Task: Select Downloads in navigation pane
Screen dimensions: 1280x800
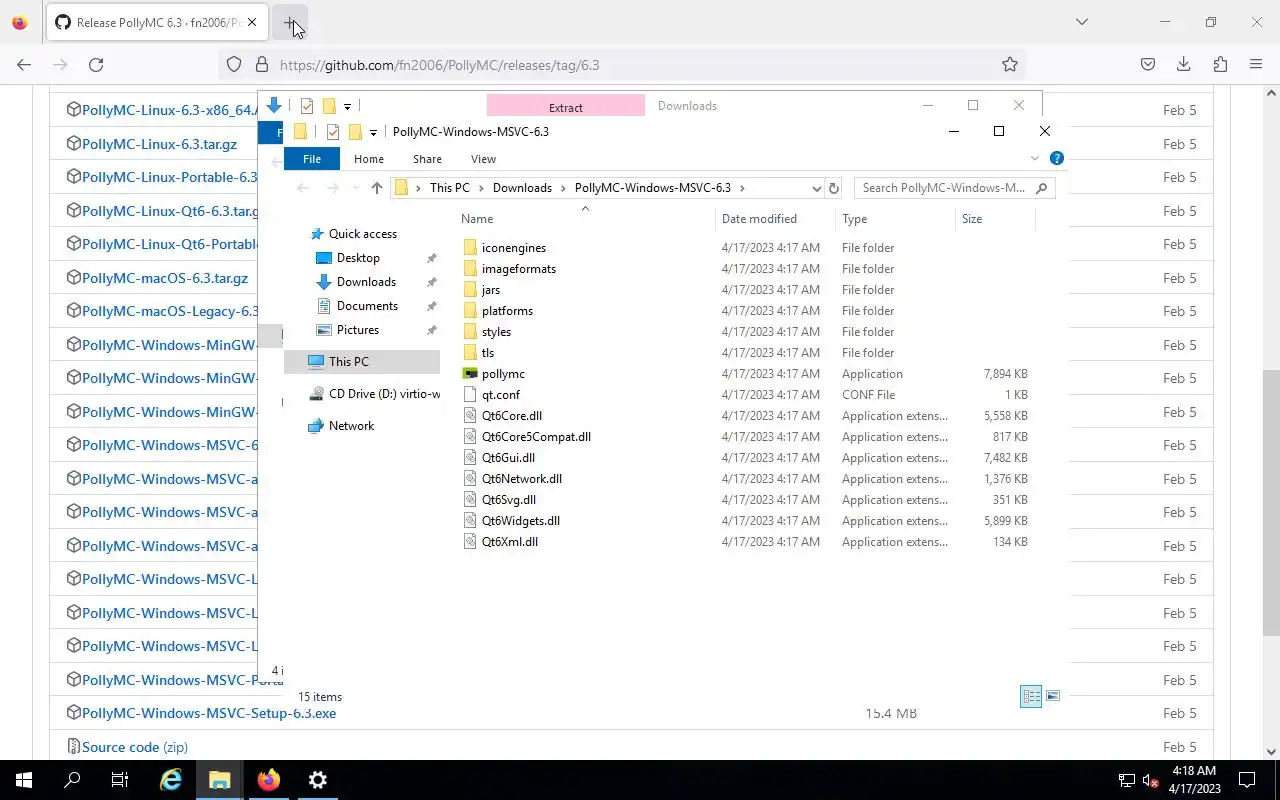Action: (366, 282)
